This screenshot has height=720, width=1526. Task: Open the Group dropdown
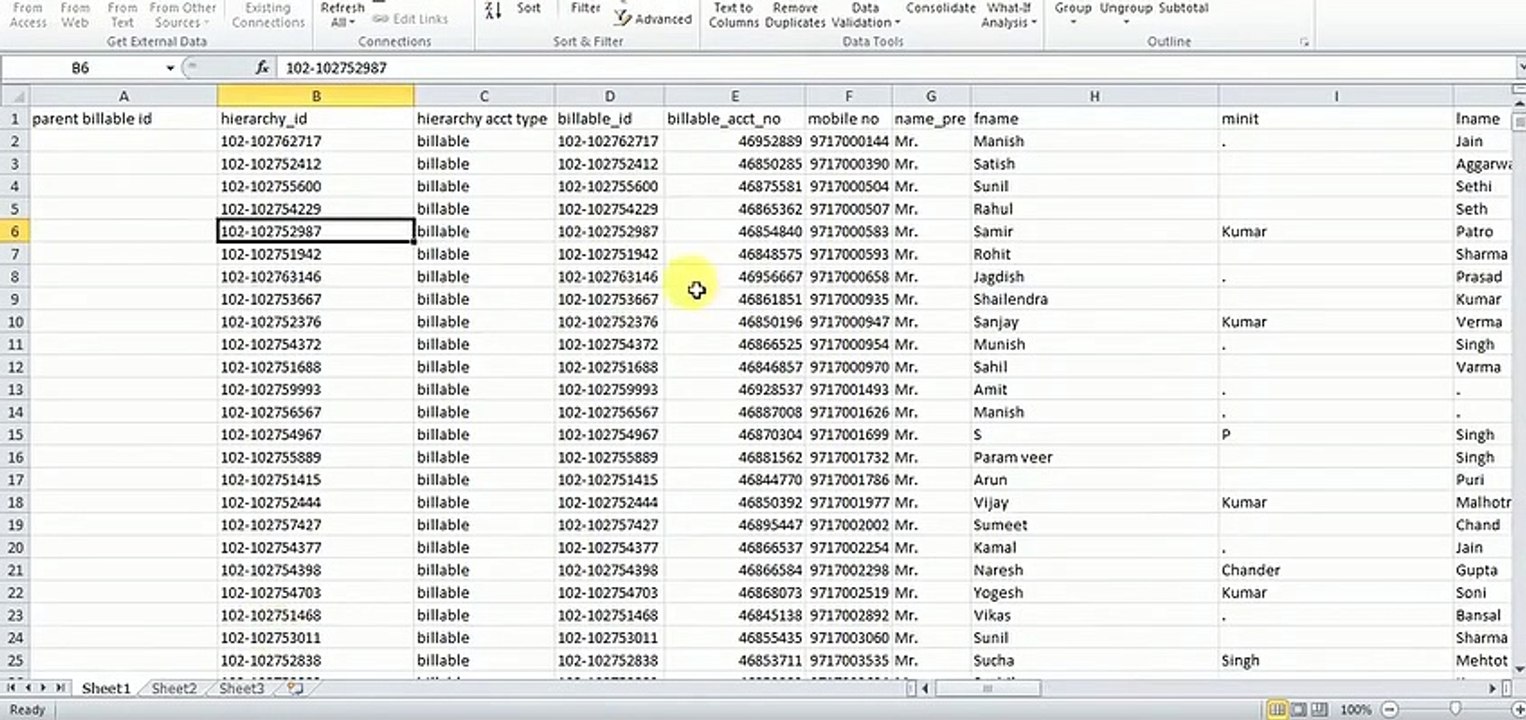coord(1073,12)
